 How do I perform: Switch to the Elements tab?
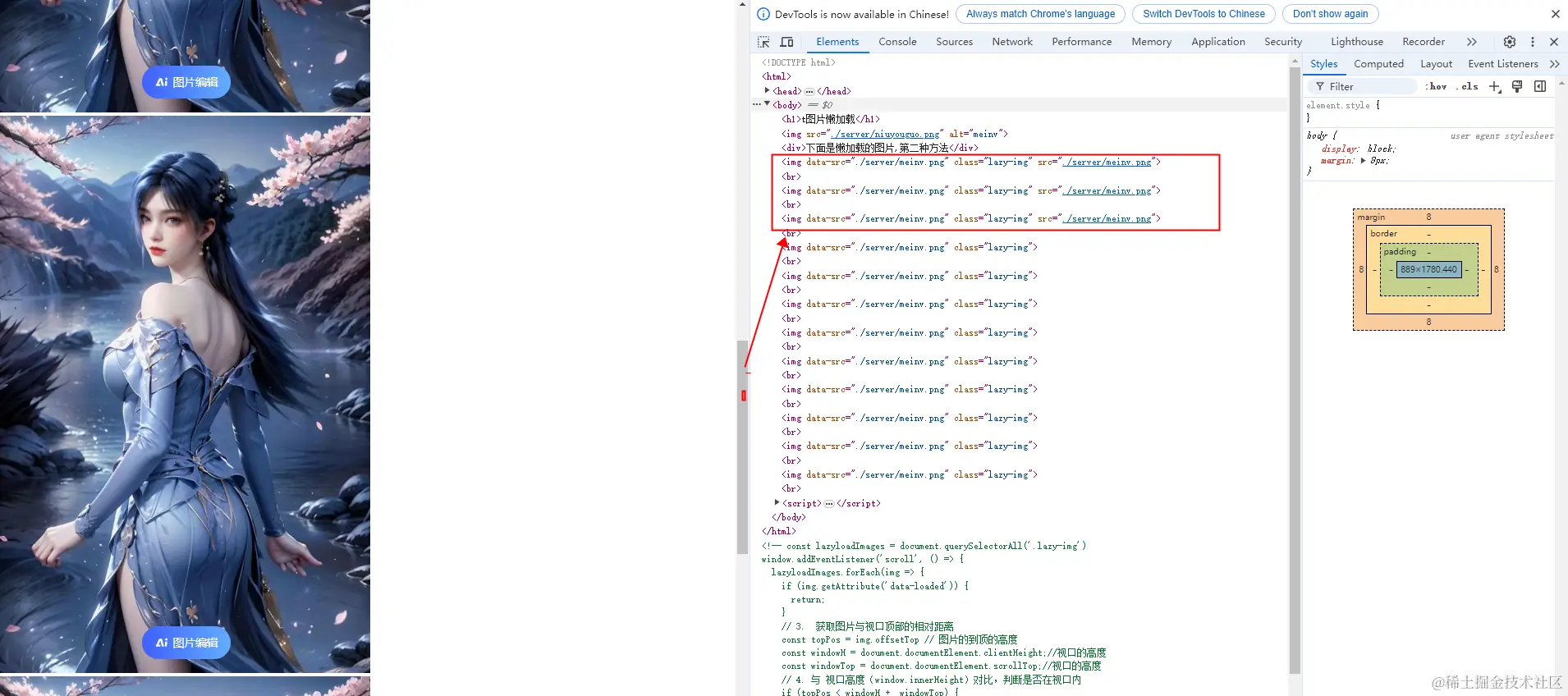[837, 42]
